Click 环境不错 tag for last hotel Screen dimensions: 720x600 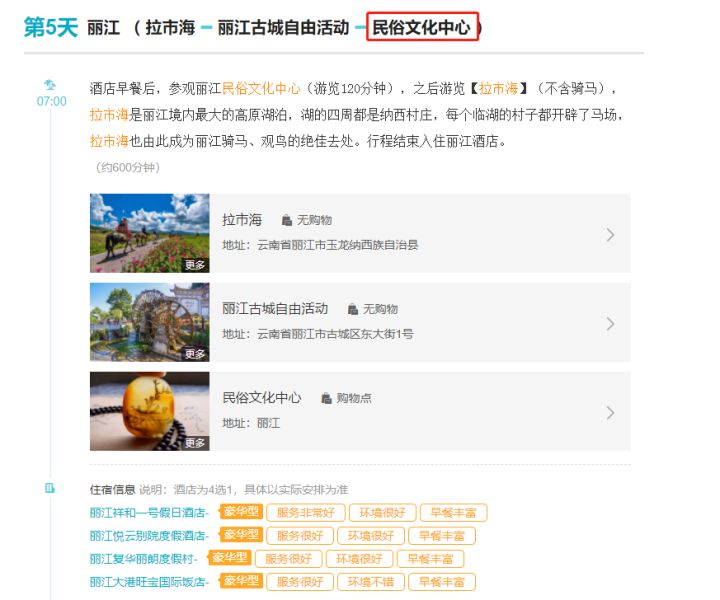click(x=368, y=582)
